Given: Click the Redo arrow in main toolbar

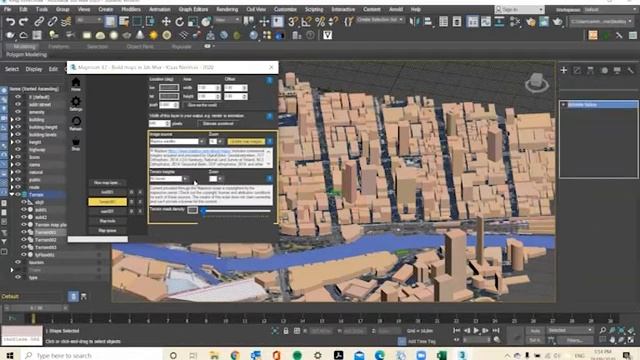Looking at the screenshot, I should [24, 21].
